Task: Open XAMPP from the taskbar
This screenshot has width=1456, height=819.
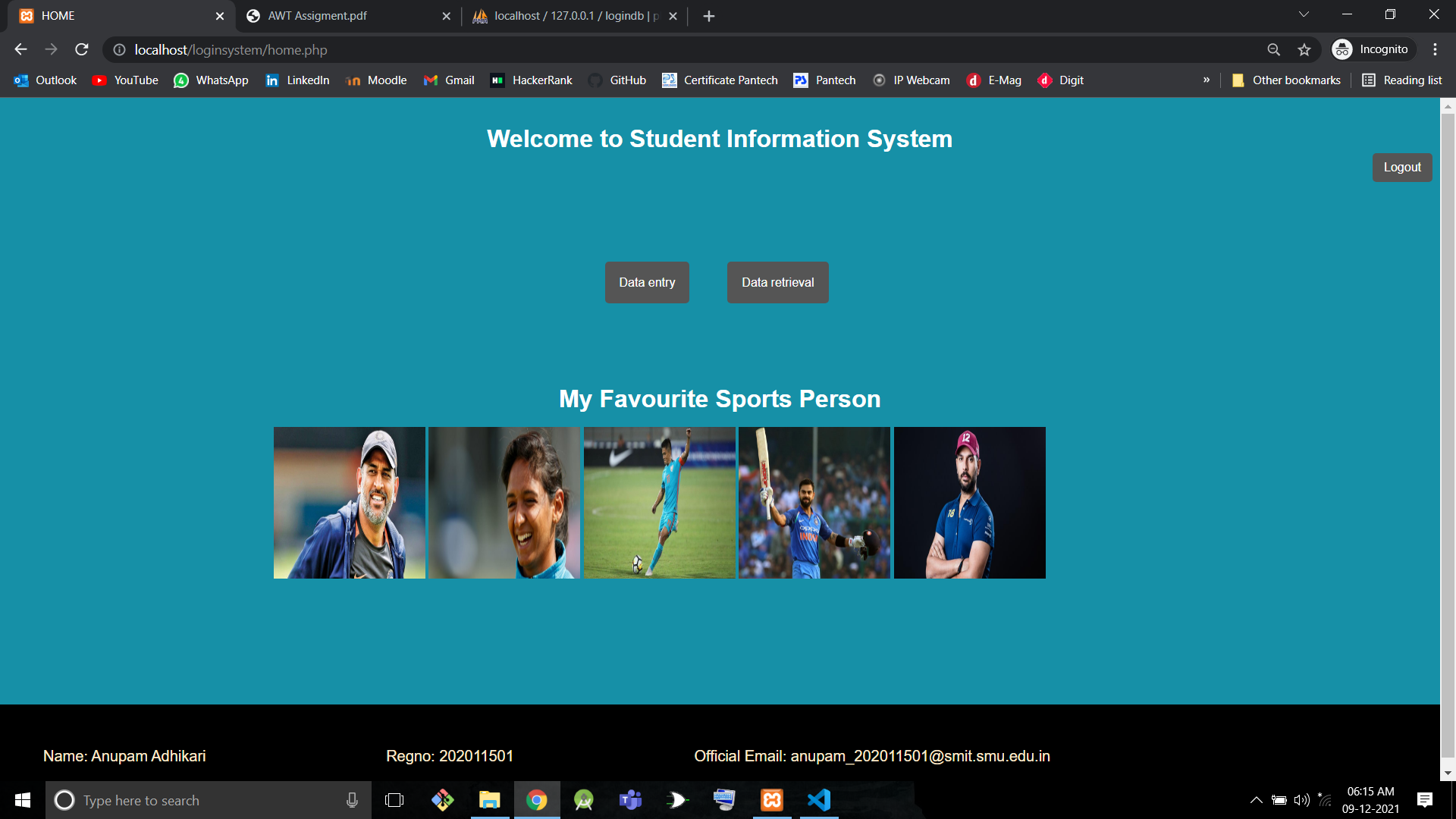Action: point(771,800)
